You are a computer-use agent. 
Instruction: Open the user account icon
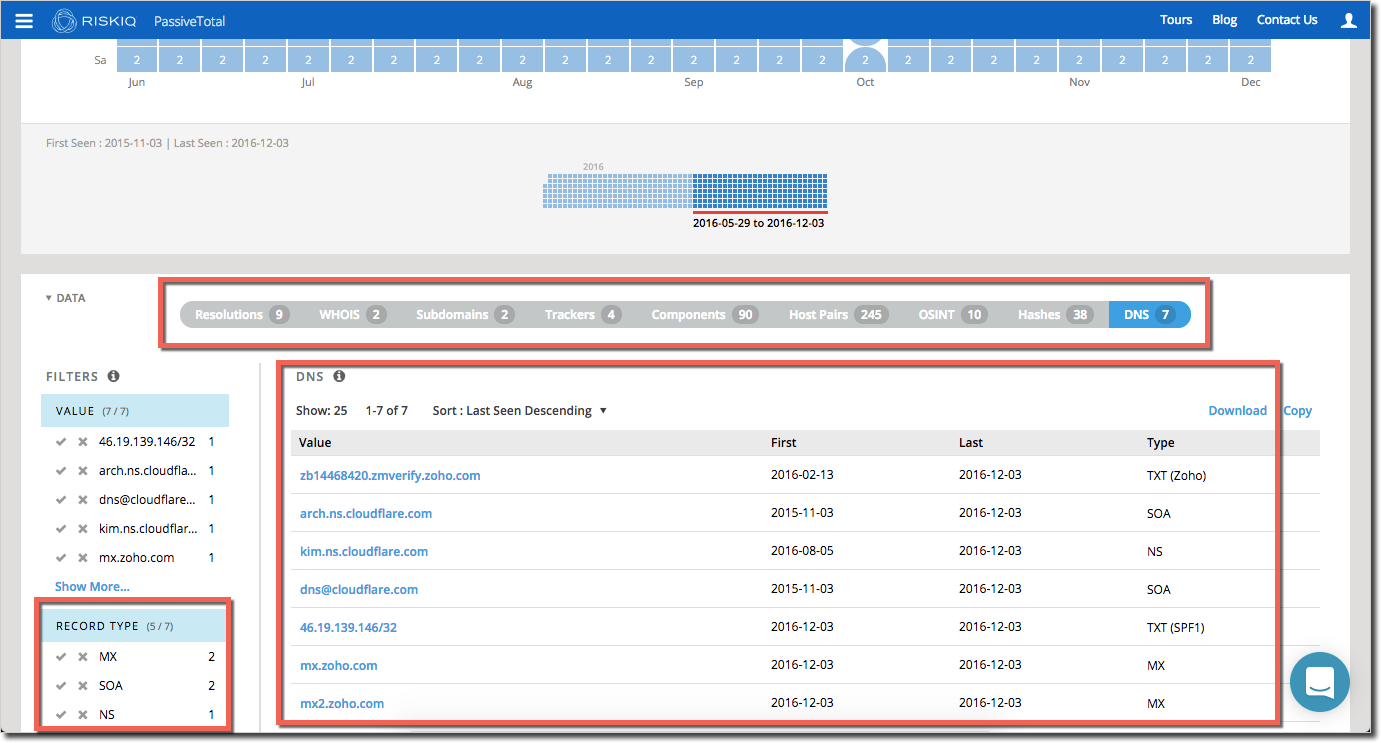pyautogui.click(x=1349, y=20)
